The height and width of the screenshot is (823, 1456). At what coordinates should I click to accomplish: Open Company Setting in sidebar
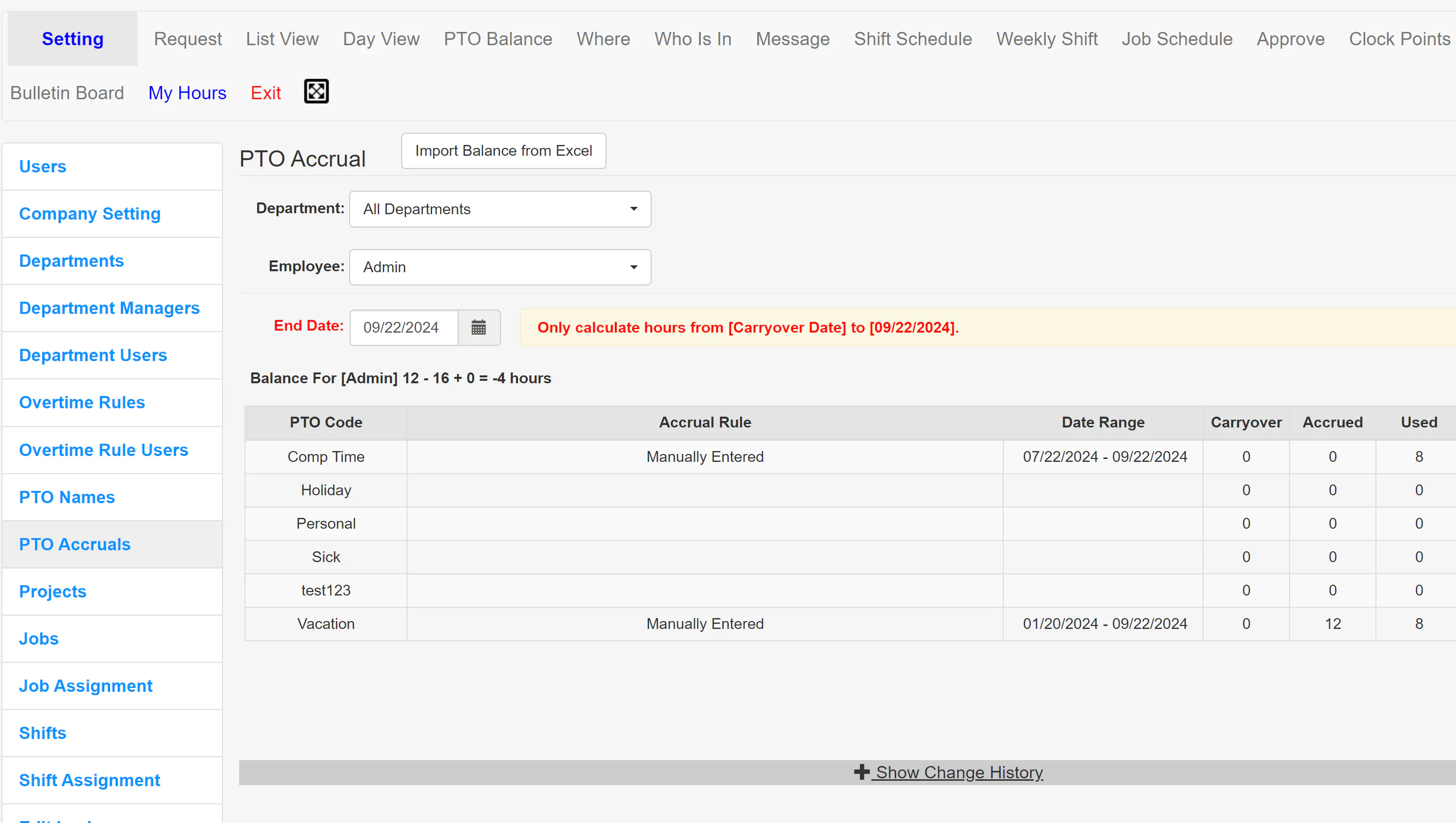point(112,214)
